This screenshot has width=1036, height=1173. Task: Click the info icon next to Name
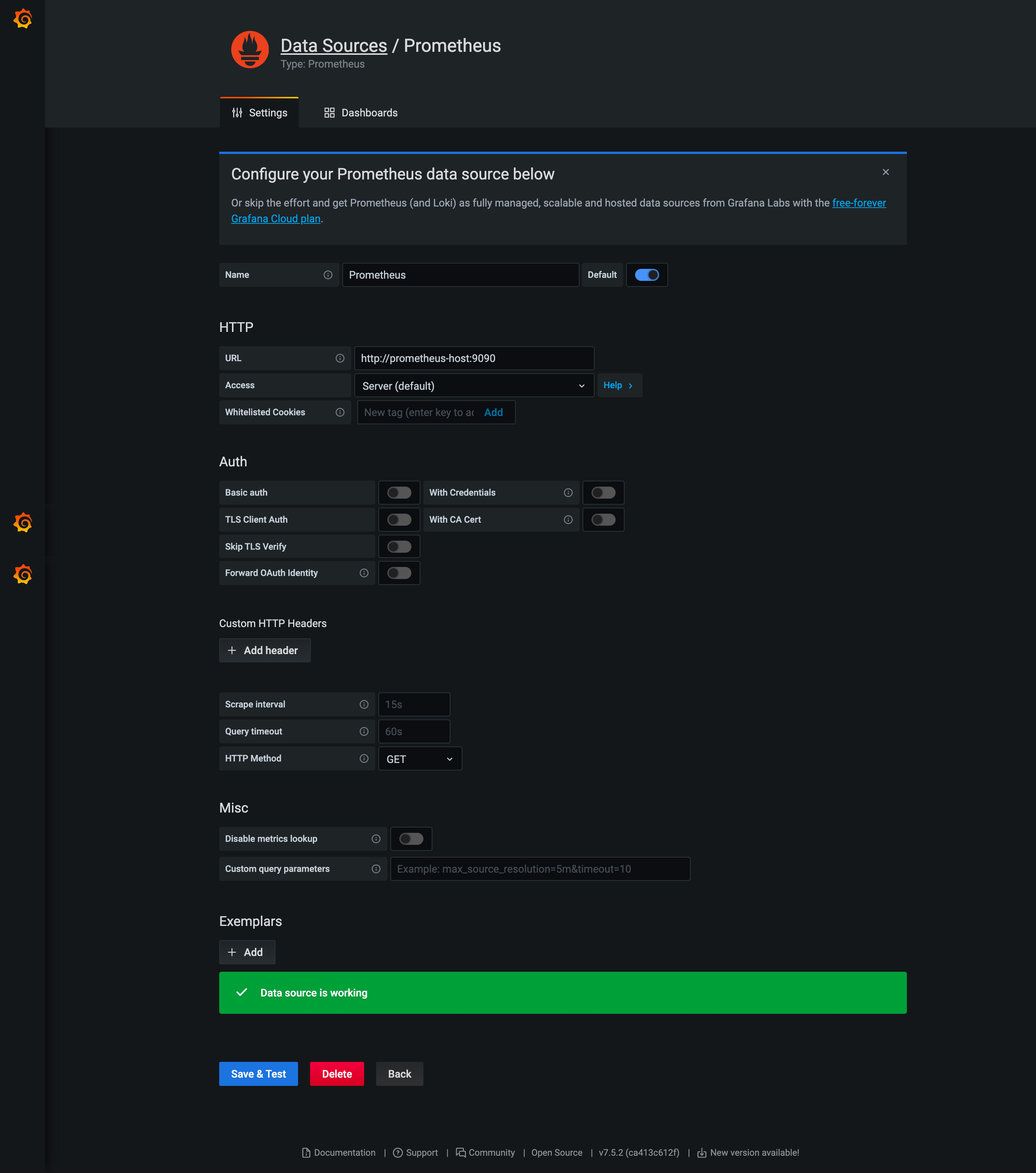point(328,275)
